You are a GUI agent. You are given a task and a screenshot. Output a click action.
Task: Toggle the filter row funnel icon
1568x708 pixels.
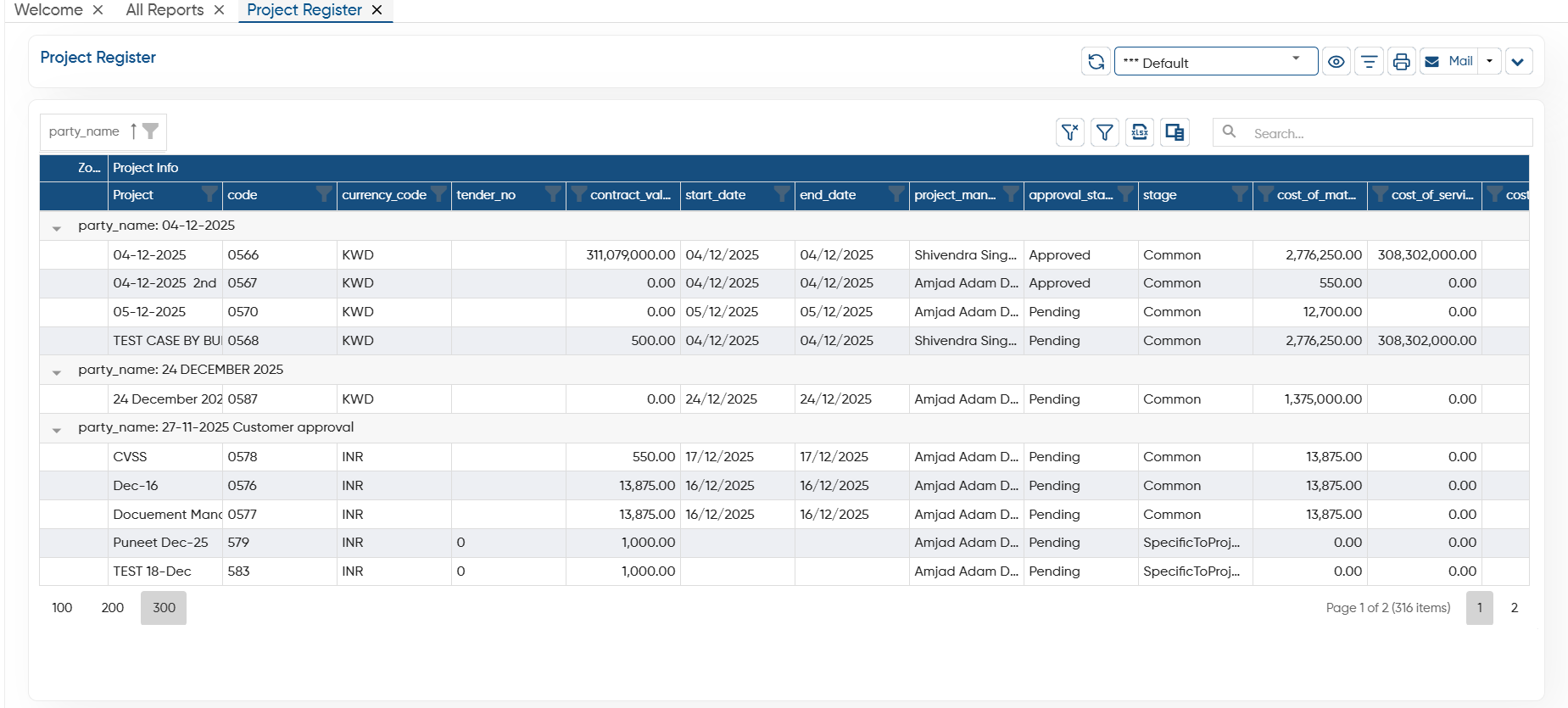pyautogui.click(x=1104, y=132)
